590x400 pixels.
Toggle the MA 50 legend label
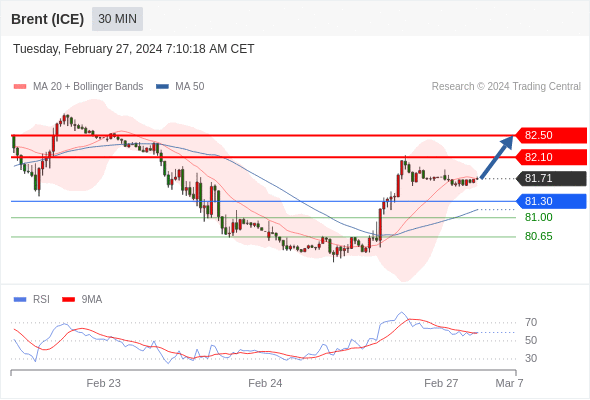point(190,87)
